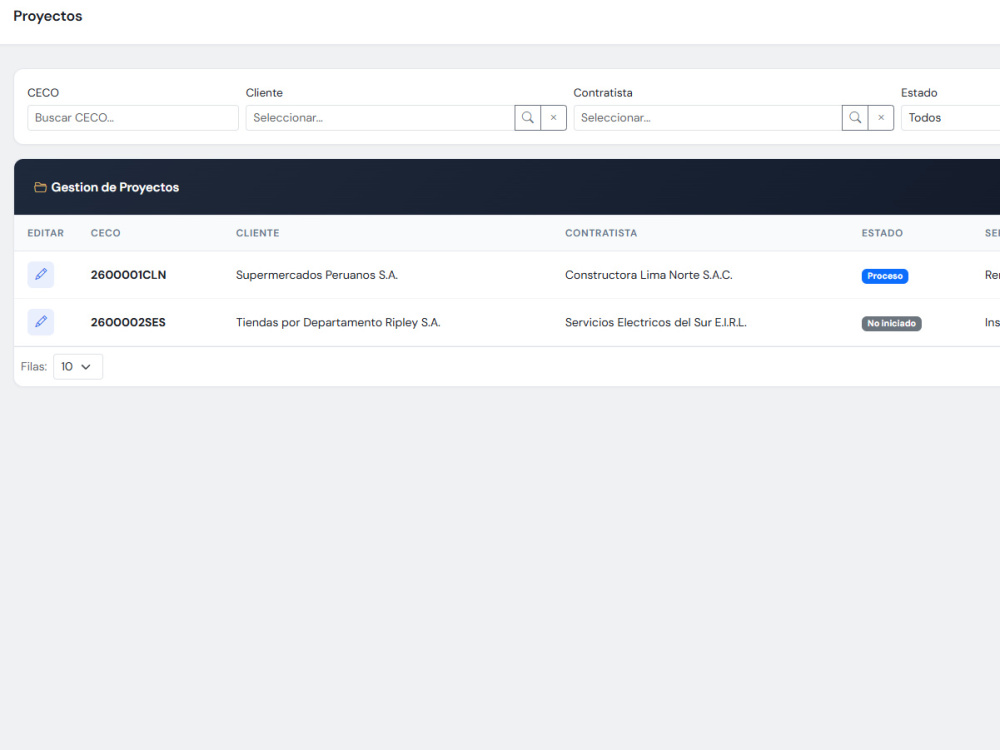
Task: Sort by the CONTRATISTA column header
Action: (601, 233)
